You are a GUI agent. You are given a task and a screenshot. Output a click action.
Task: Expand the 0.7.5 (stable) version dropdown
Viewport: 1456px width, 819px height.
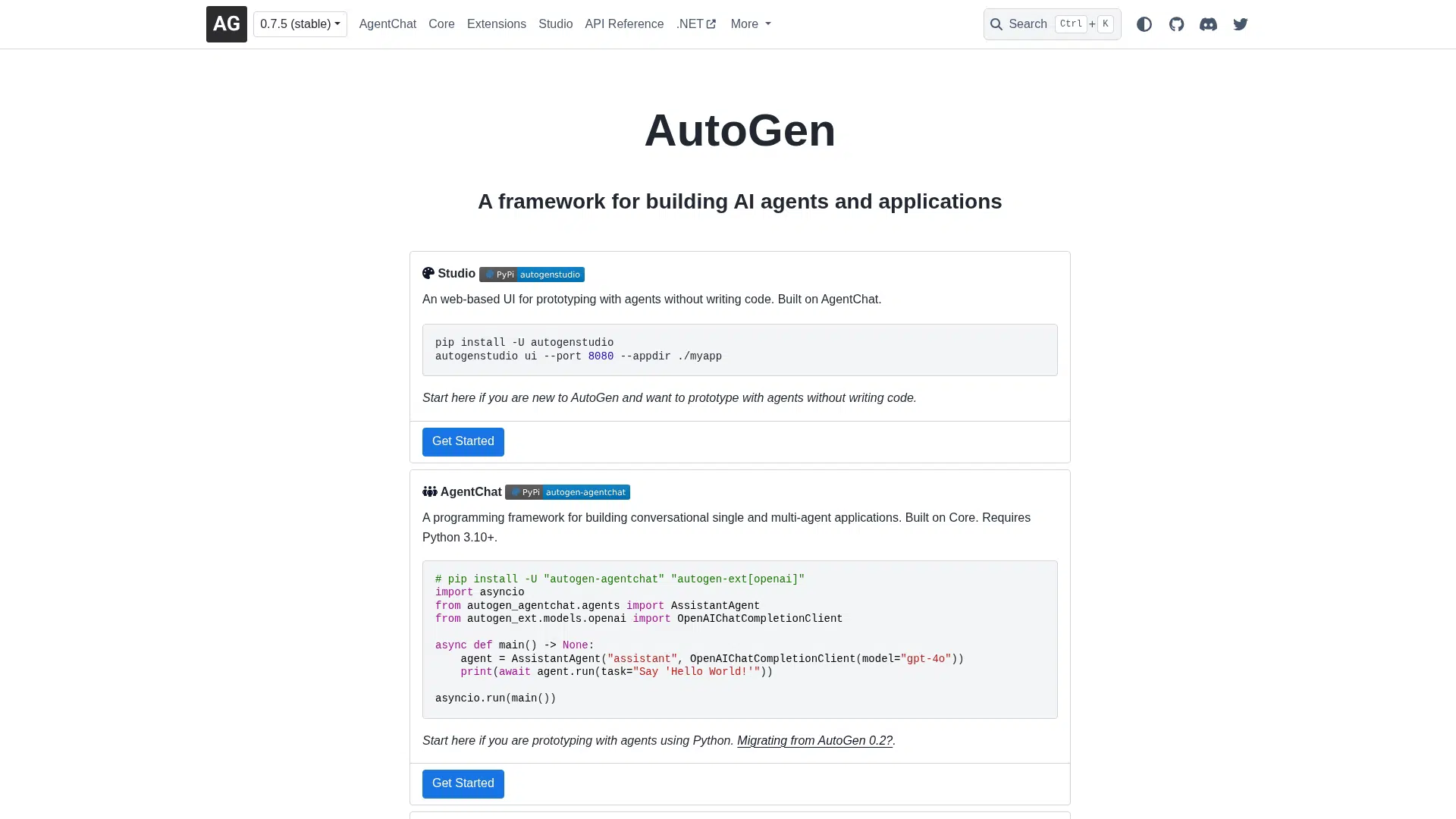(x=300, y=24)
